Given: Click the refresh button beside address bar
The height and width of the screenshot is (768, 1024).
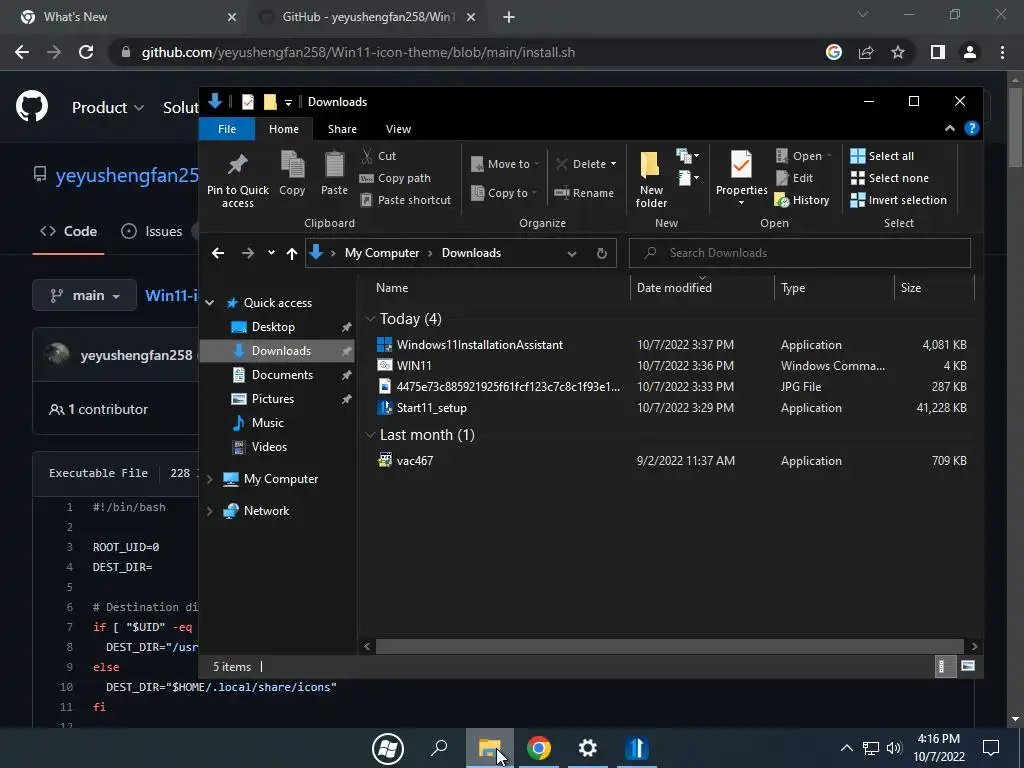Looking at the screenshot, I should point(601,253).
